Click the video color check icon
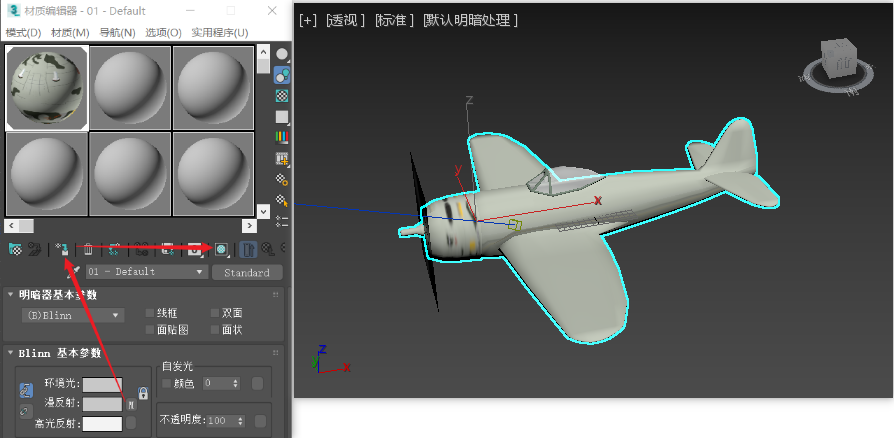Image resolution: width=894 pixels, height=438 pixels. click(x=282, y=137)
